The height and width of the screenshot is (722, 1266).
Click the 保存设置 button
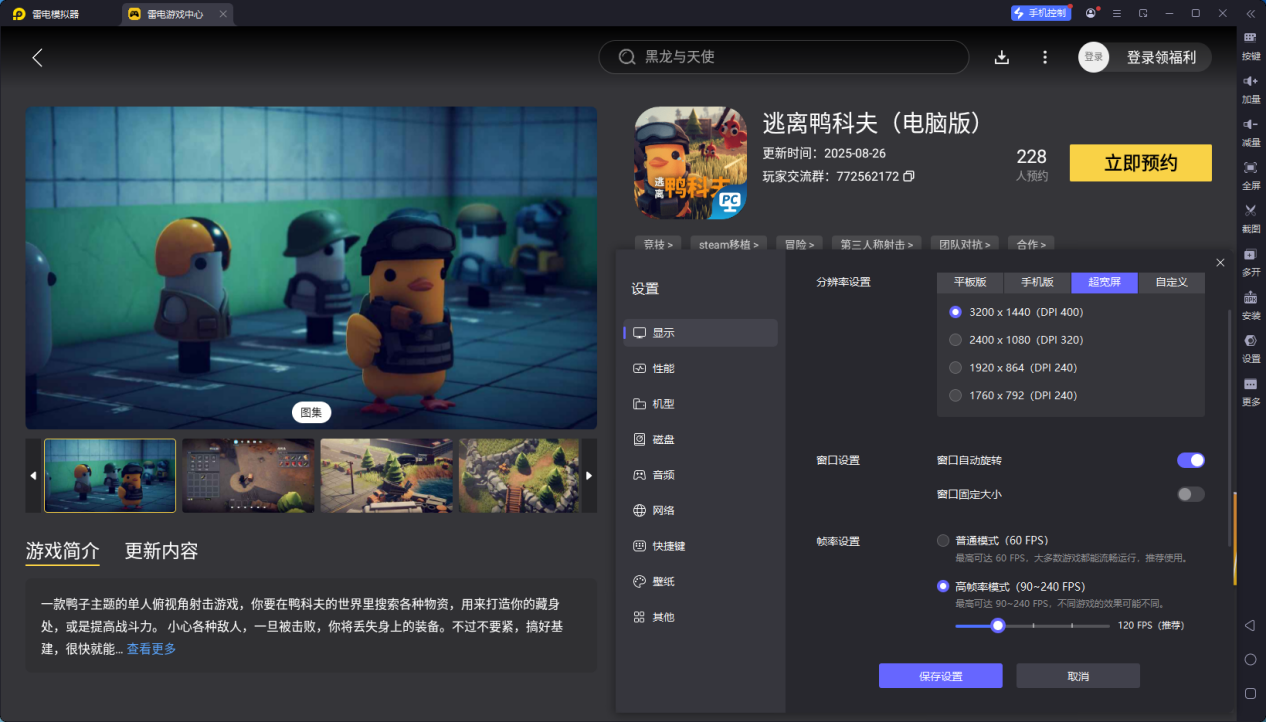pos(940,676)
